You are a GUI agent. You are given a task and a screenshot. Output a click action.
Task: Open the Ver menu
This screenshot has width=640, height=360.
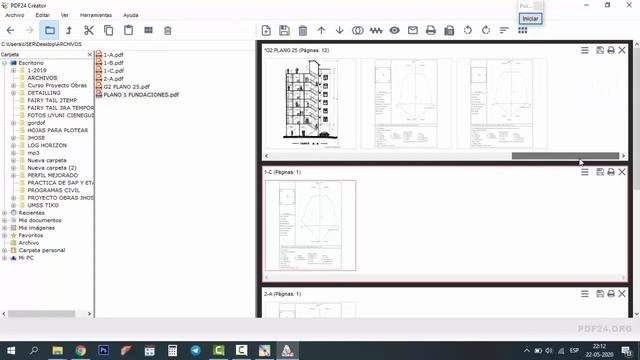point(64,15)
